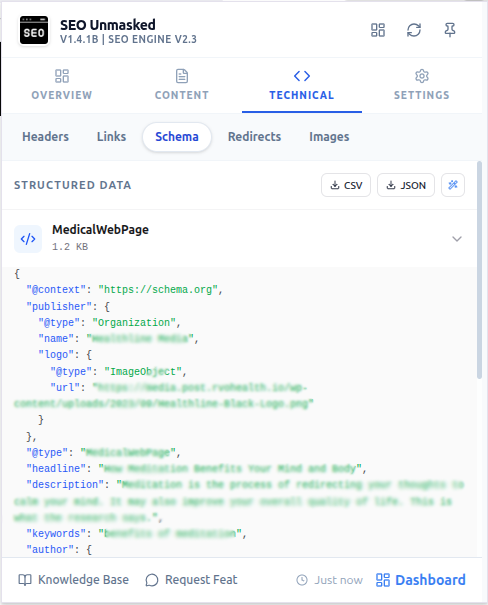
Task: Open the Settings tab
Action: pyautogui.click(x=422, y=85)
